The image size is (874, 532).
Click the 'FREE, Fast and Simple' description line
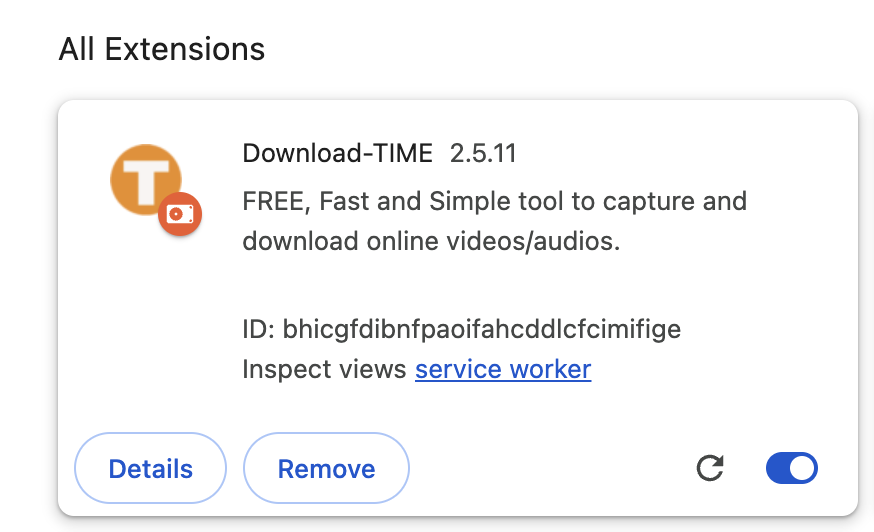click(494, 201)
